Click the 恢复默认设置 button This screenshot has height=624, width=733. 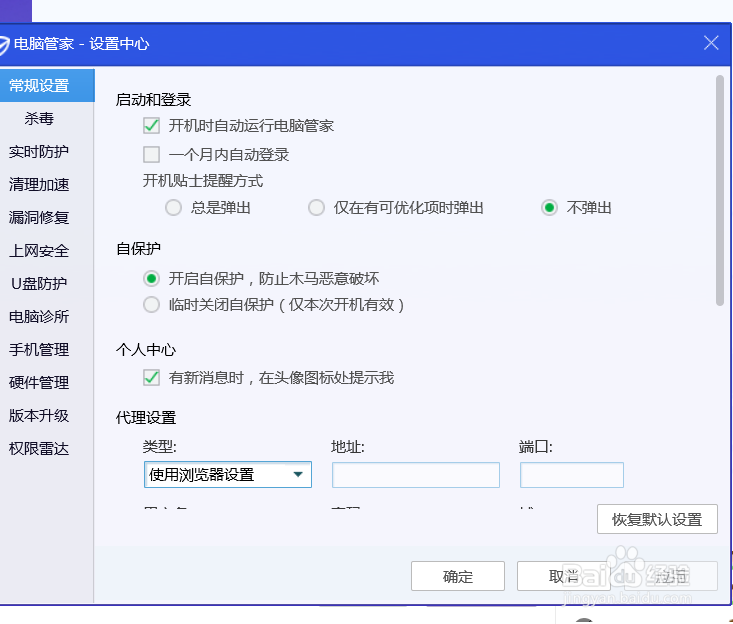tap(657, 519)
